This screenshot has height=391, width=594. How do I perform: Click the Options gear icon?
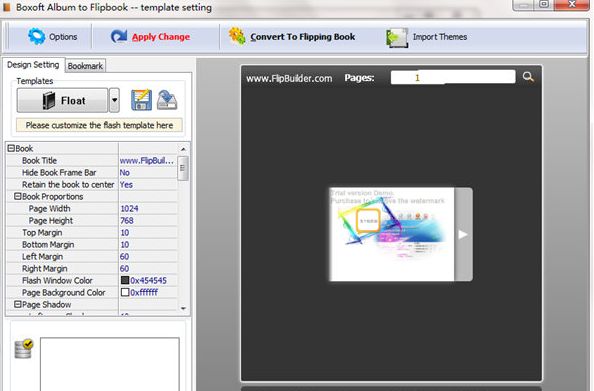pyautogui.click(x=36, y=37)
